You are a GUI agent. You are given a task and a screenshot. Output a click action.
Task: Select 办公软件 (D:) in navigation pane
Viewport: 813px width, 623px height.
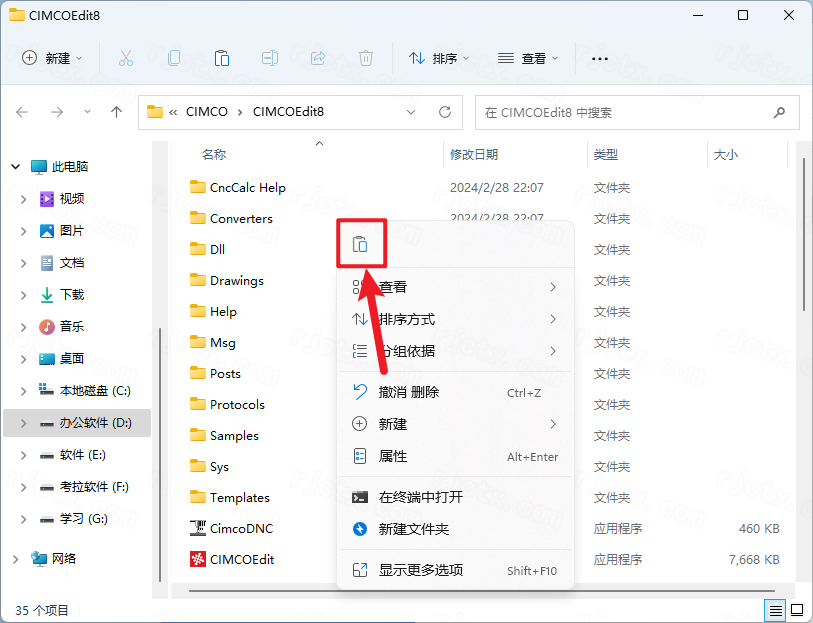pyautogui.click(x=77, y=423)
